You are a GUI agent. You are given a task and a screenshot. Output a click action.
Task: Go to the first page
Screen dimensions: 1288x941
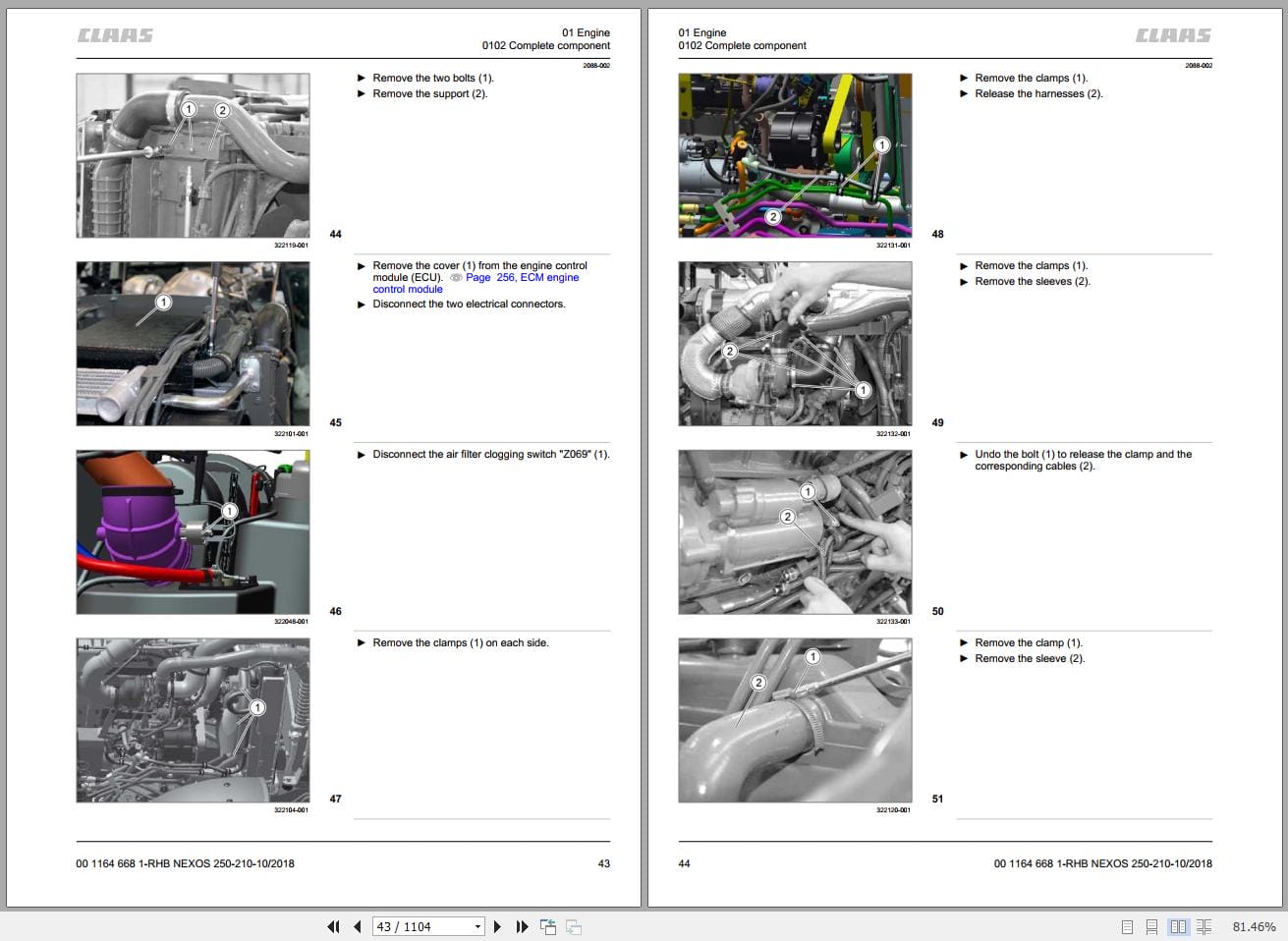333,926
